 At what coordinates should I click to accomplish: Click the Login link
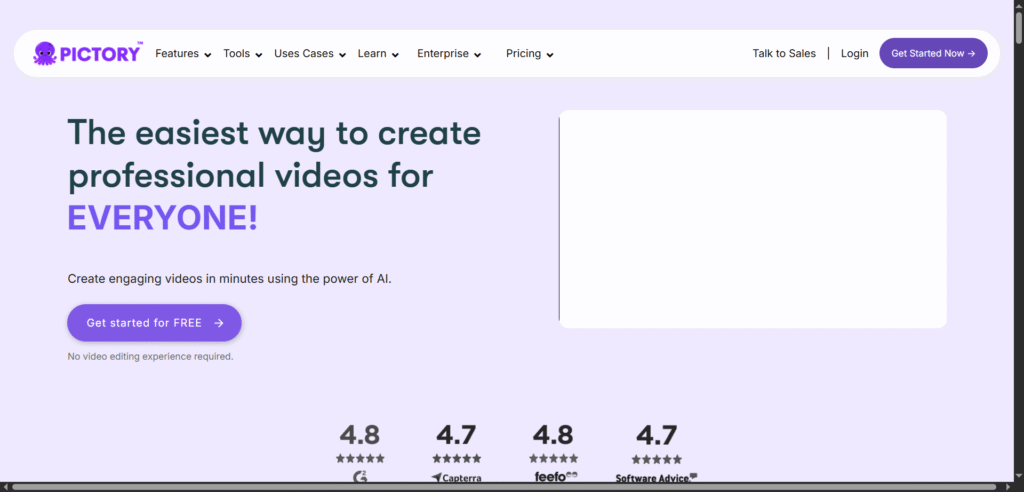pyautogui.click(x=854, y=54)
